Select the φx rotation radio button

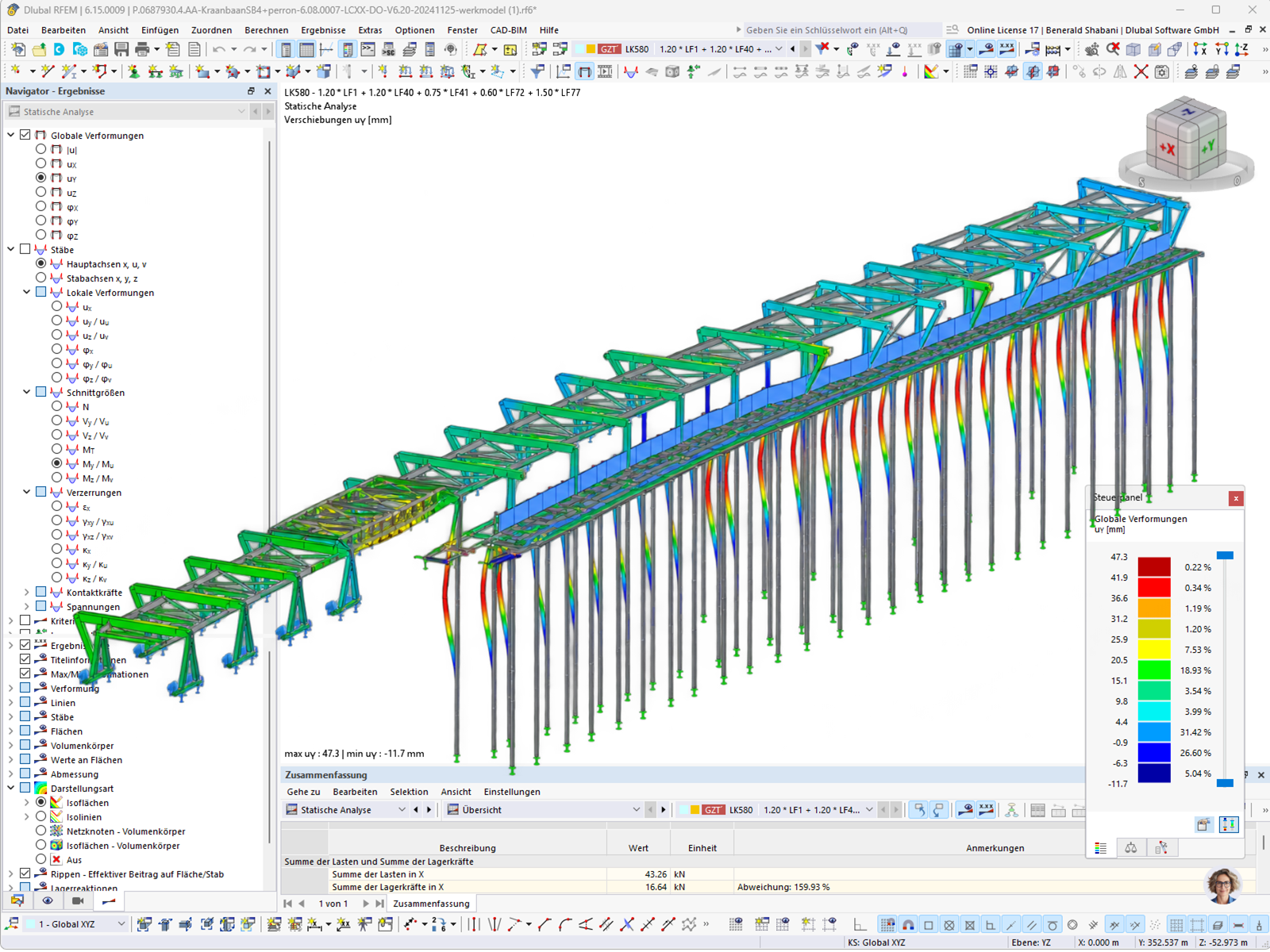[x=40, y=206]
